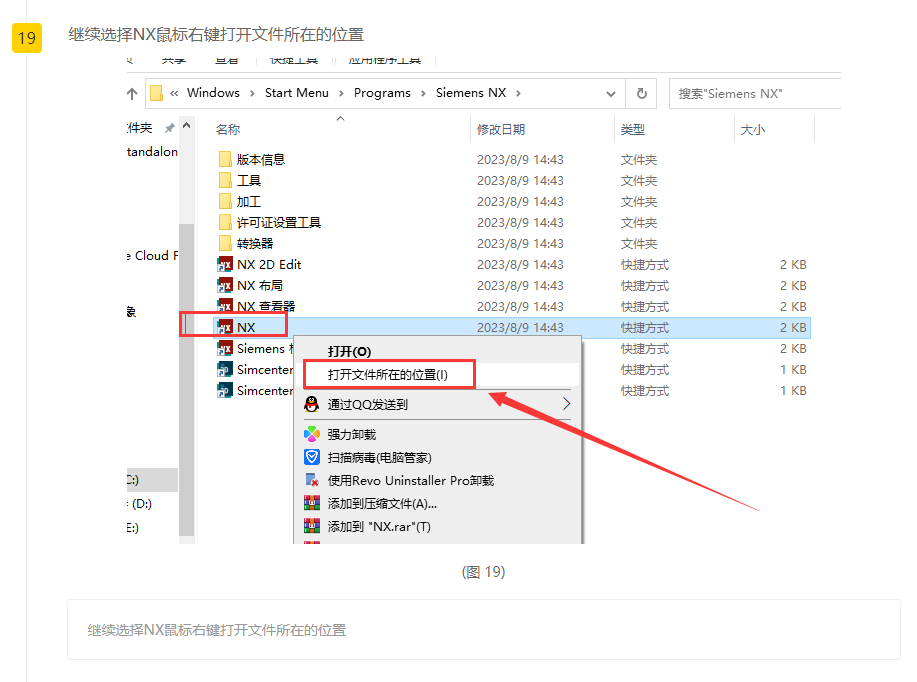This screenshot has width=917, height=682.
Task: Open the address bar history dropdown
Action: pos(611,94)
